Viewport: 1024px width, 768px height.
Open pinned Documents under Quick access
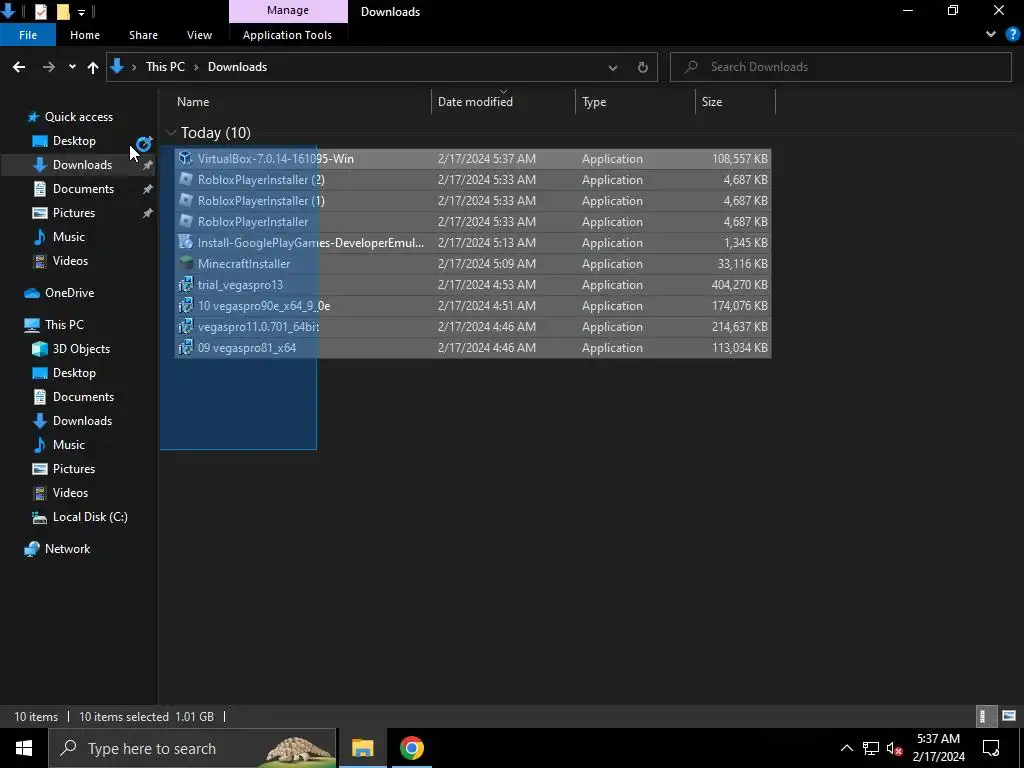tap(83, 189)
